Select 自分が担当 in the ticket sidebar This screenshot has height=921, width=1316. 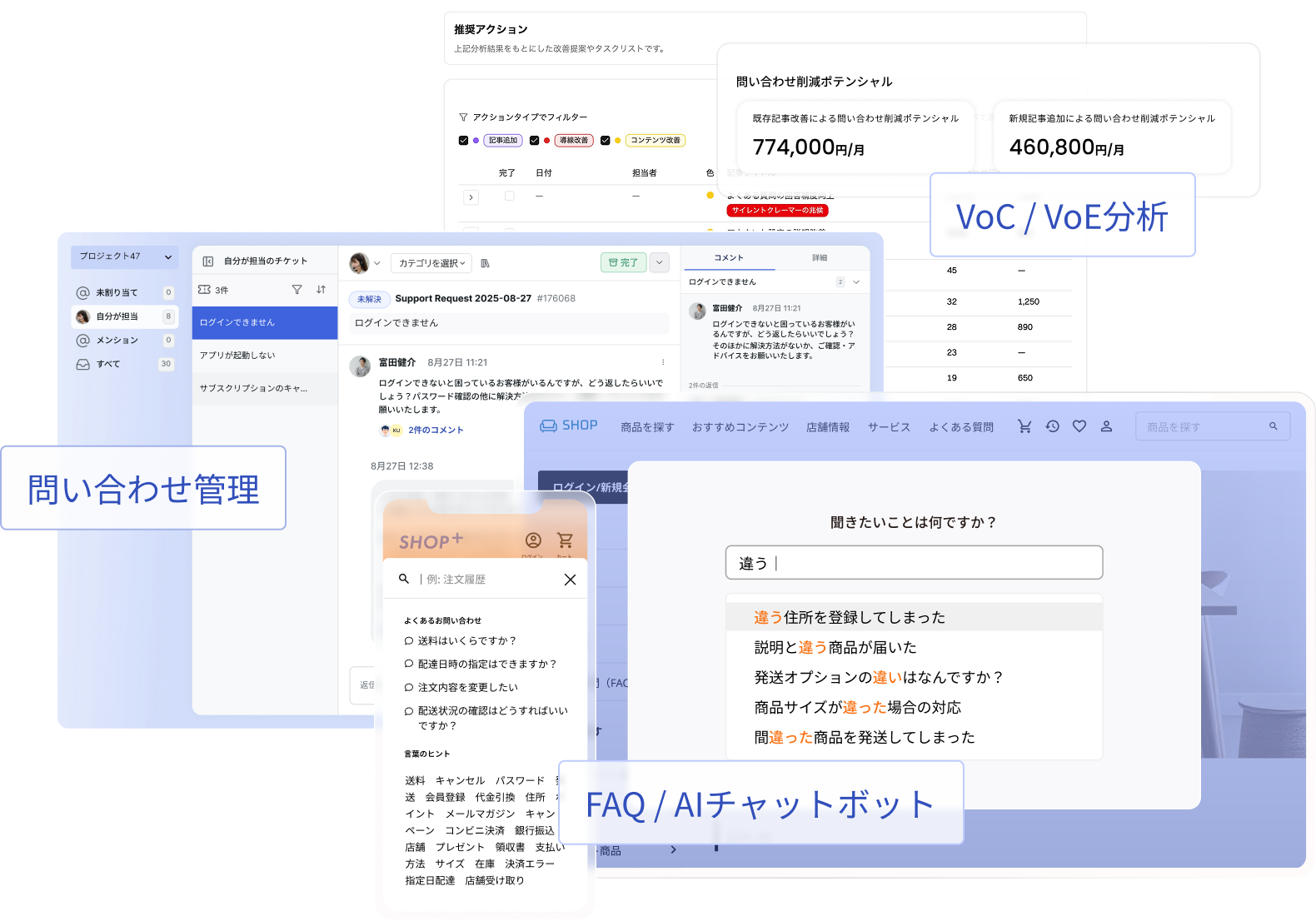125,316
